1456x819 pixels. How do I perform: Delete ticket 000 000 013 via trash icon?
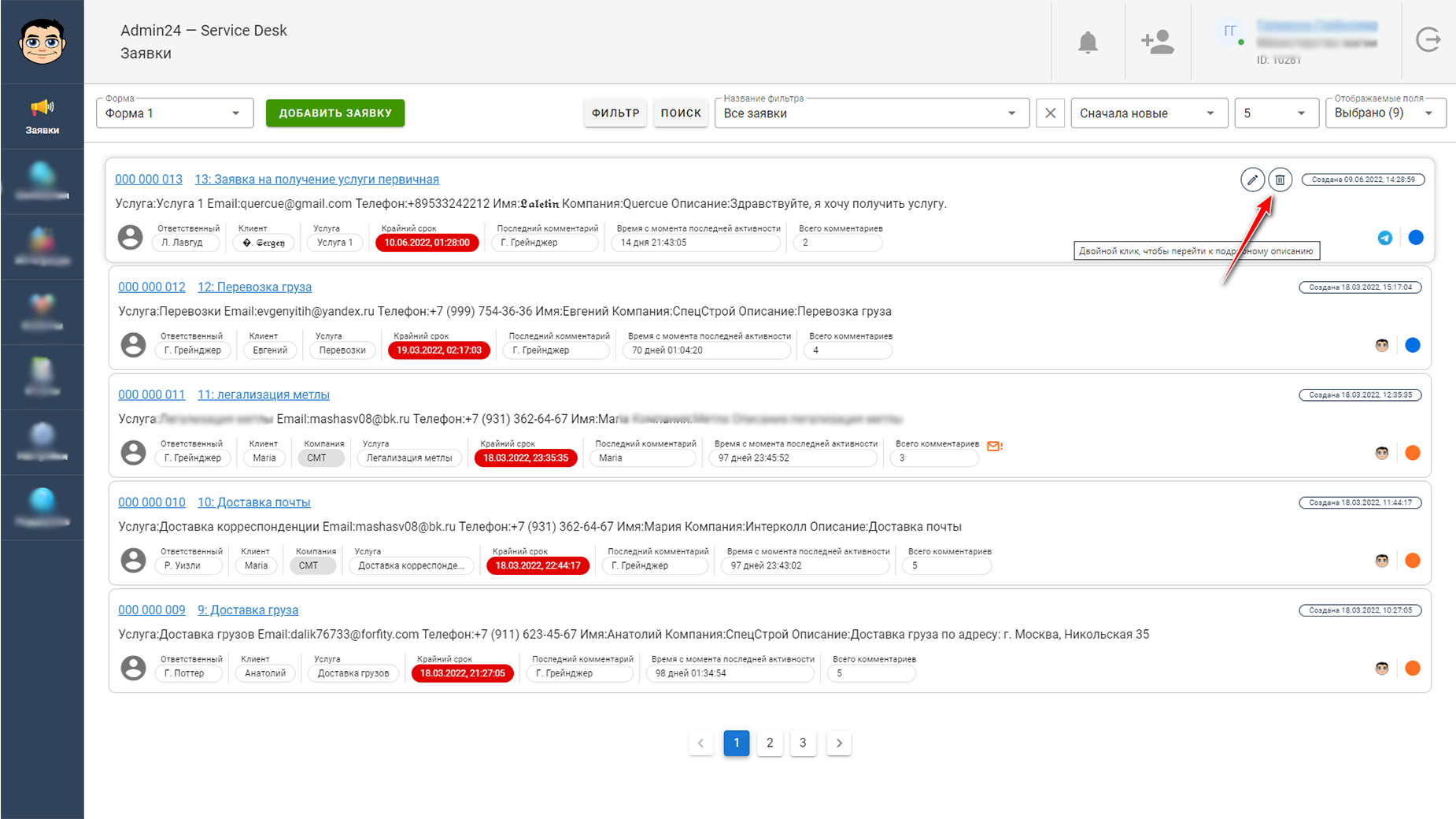coord(1280,180)
